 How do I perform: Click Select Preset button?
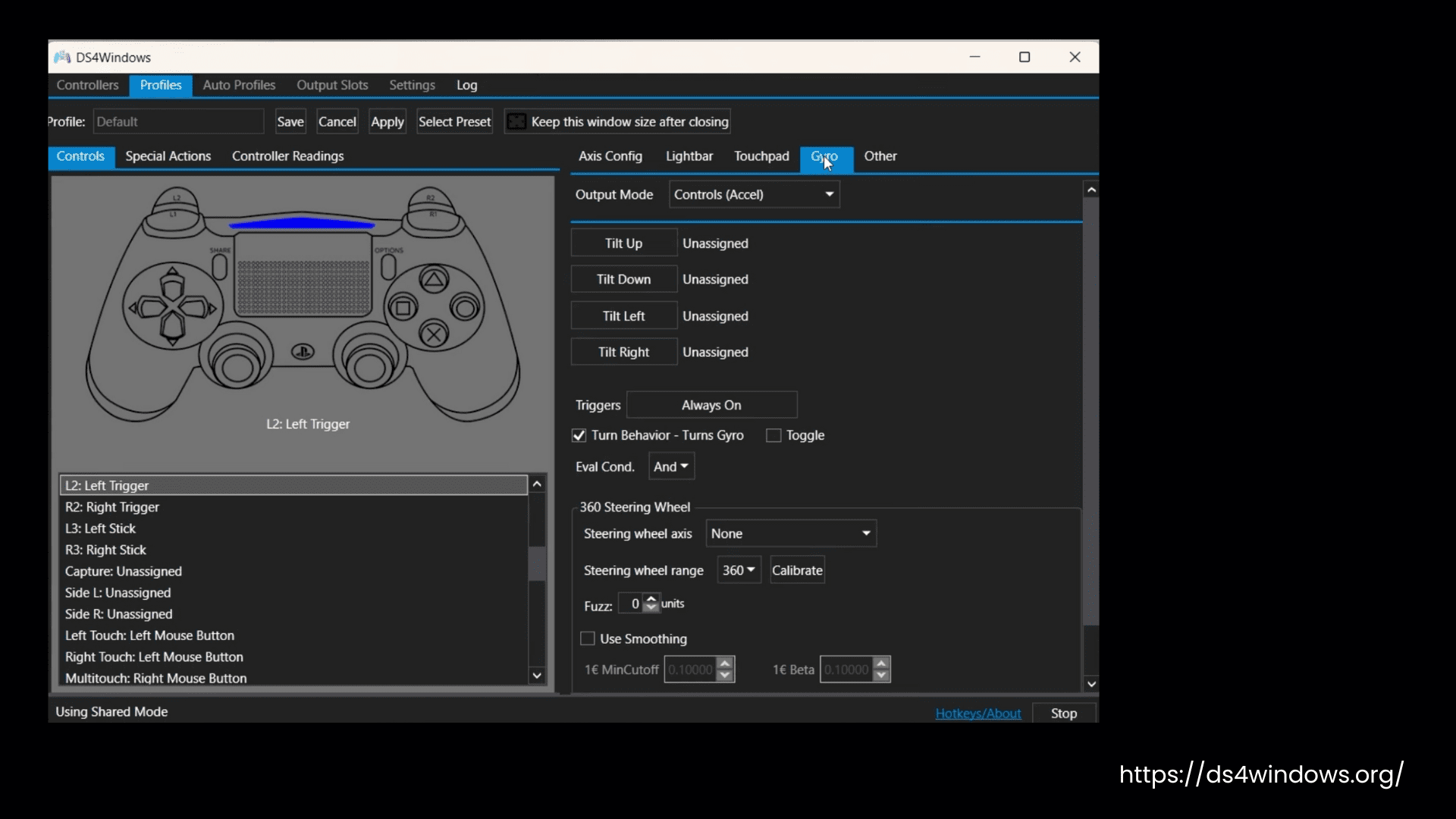pos(454,121)
